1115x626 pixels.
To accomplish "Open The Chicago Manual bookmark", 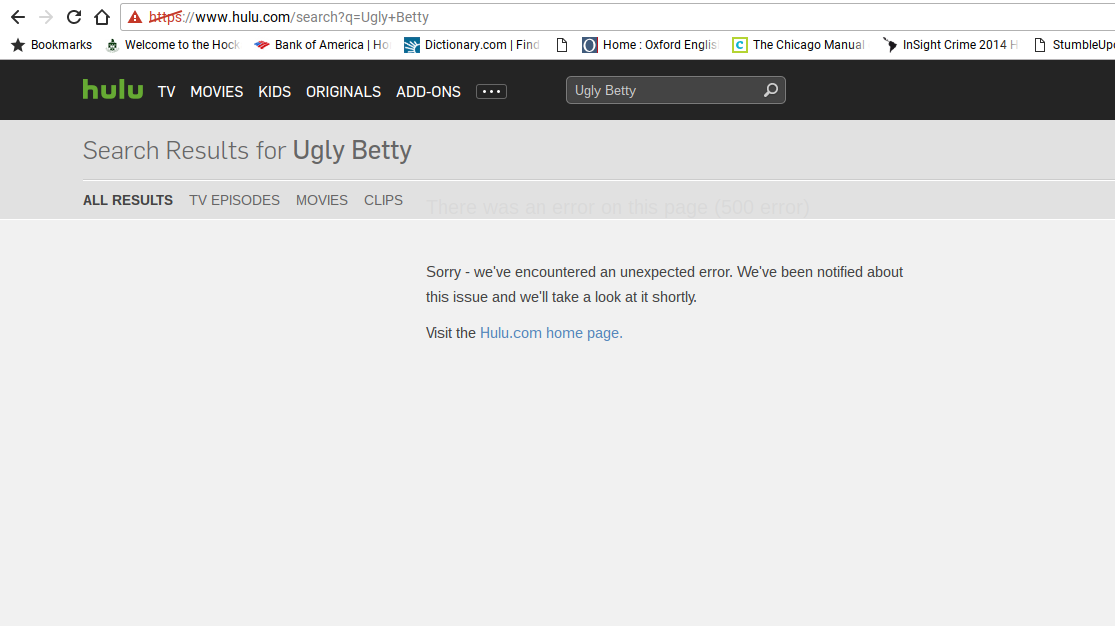I will coord(799,45).
